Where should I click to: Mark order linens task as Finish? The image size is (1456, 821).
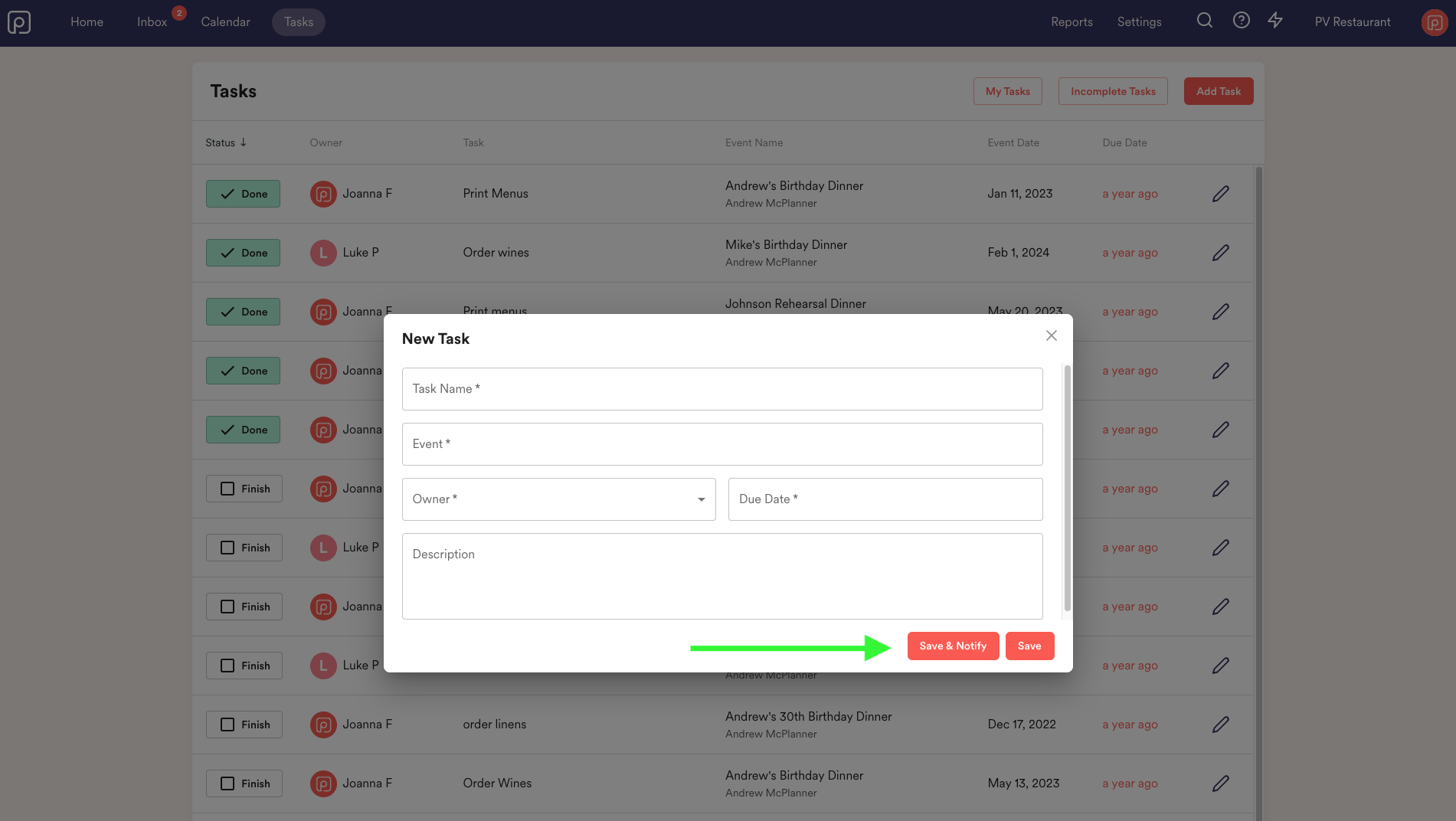click(244, 725)
